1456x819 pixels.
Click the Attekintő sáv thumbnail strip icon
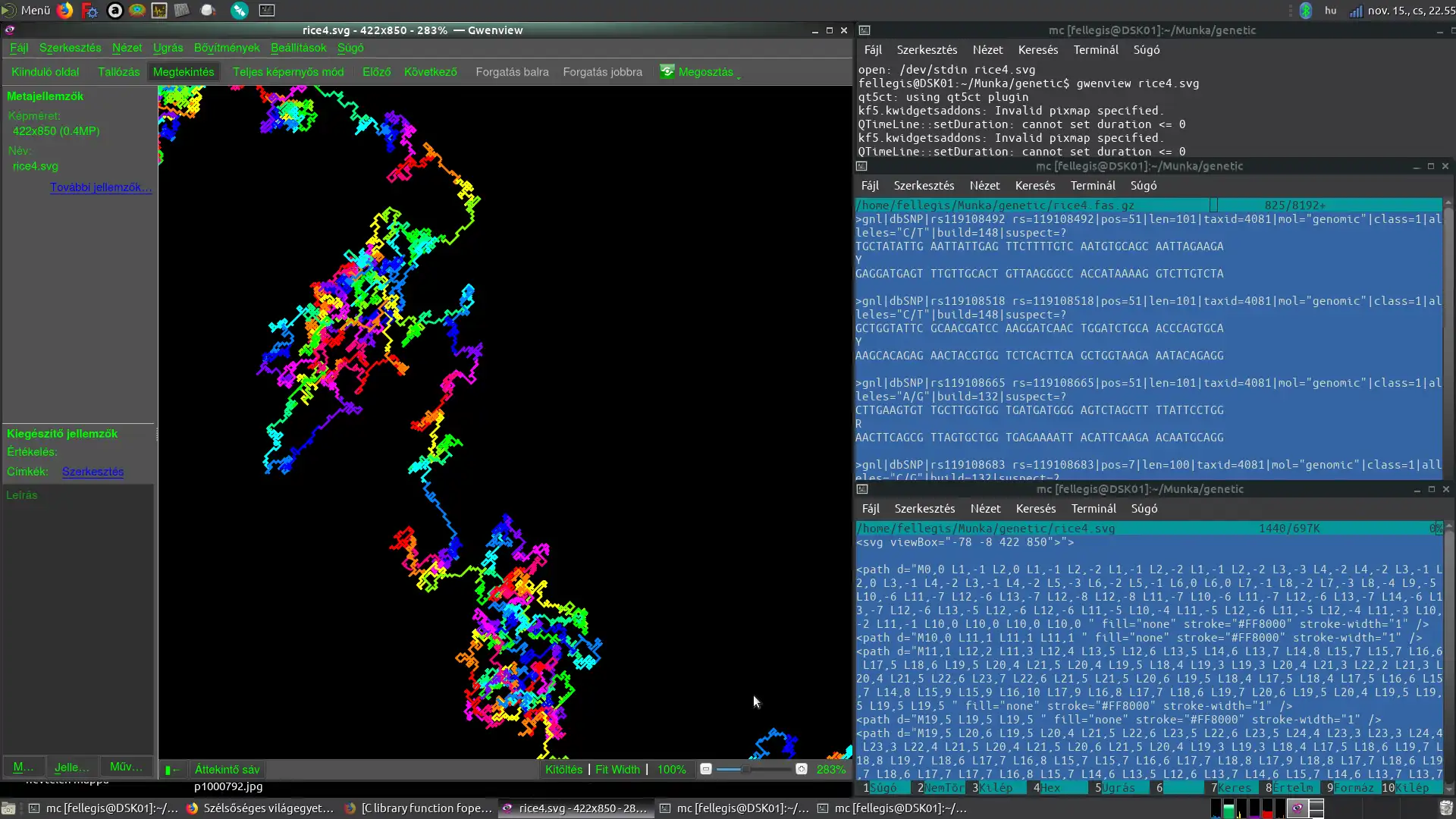click(x=171, y=769)
